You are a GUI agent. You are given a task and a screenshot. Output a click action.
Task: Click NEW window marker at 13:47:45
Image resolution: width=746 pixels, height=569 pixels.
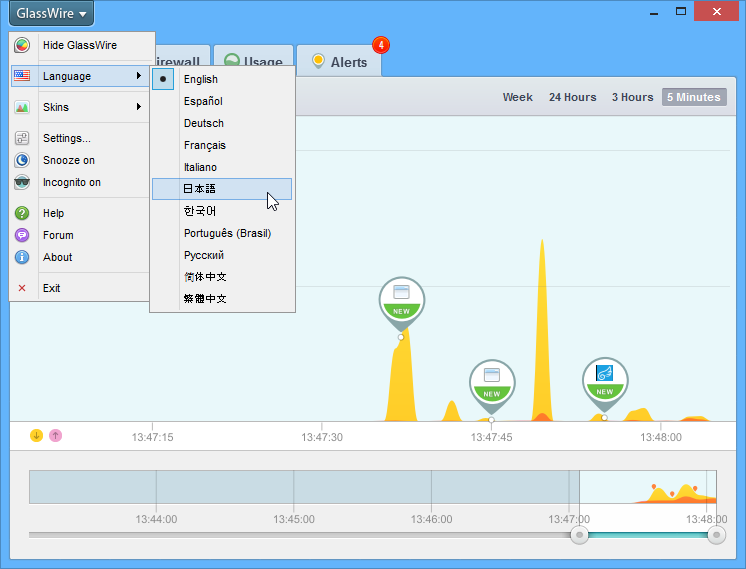pyautogui.click(x=491, y=385)
